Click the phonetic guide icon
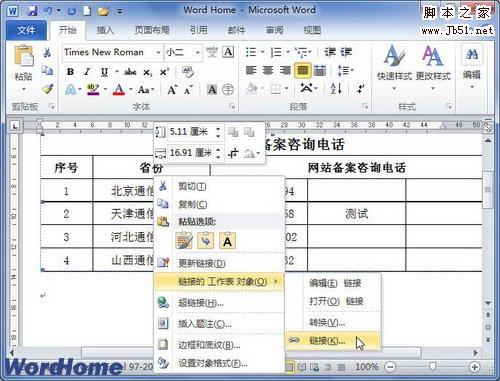 coord(212,52)
